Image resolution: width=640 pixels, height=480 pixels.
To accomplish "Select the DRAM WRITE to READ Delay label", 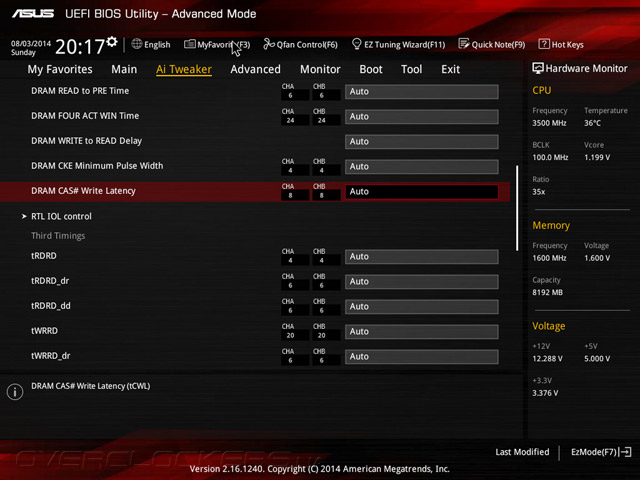I will click(x=87, y=141).
